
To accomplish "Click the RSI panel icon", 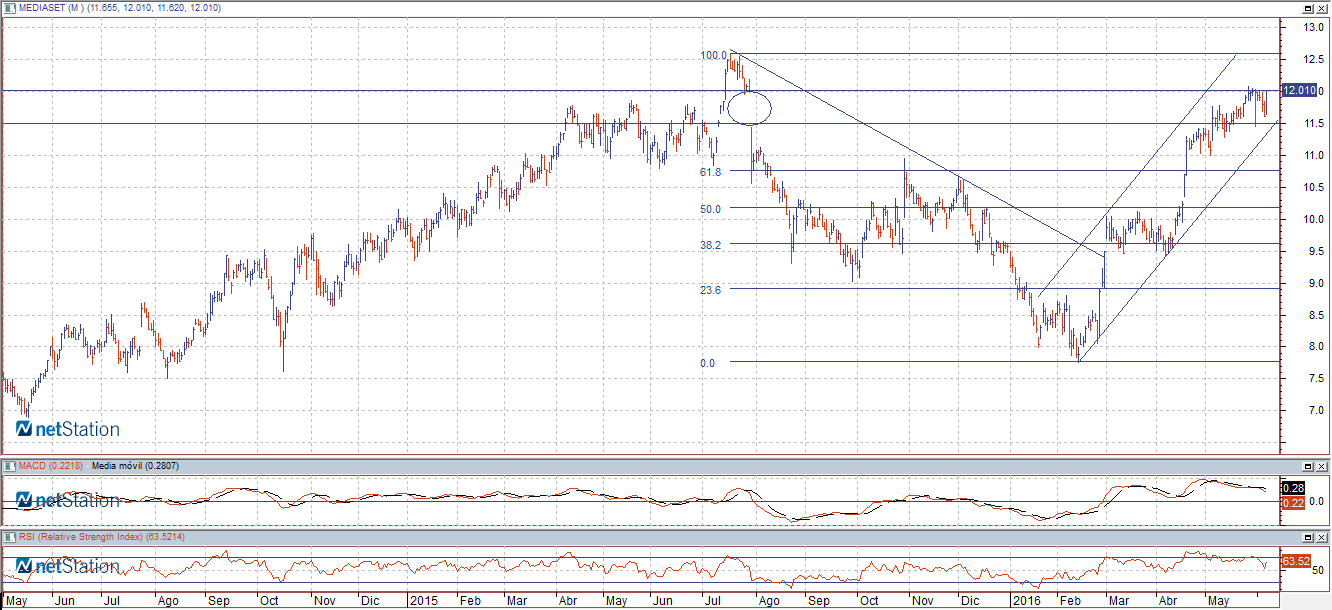I will coord(7,537).
